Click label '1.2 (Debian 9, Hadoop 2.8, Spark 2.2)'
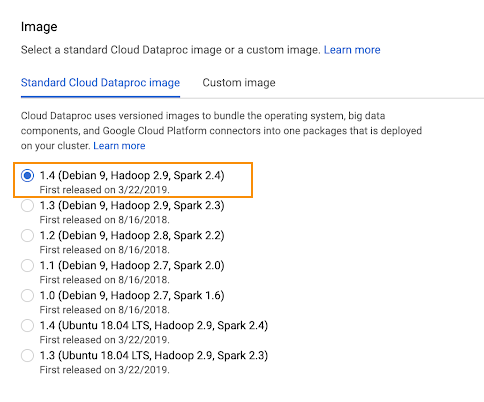Screen dimensions: 484x402 point(132,235)
